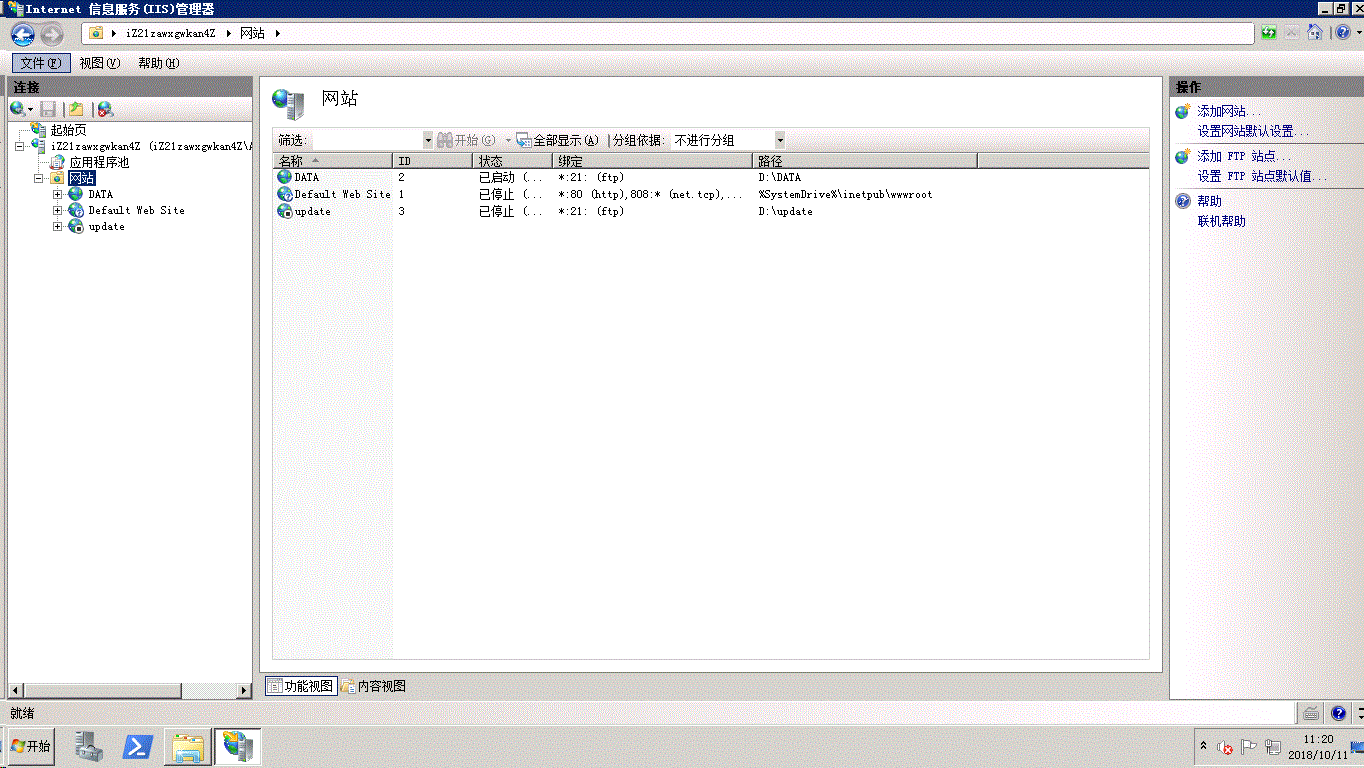Click the left arrow of the connections horizontal scrollbar

point(15,690)
